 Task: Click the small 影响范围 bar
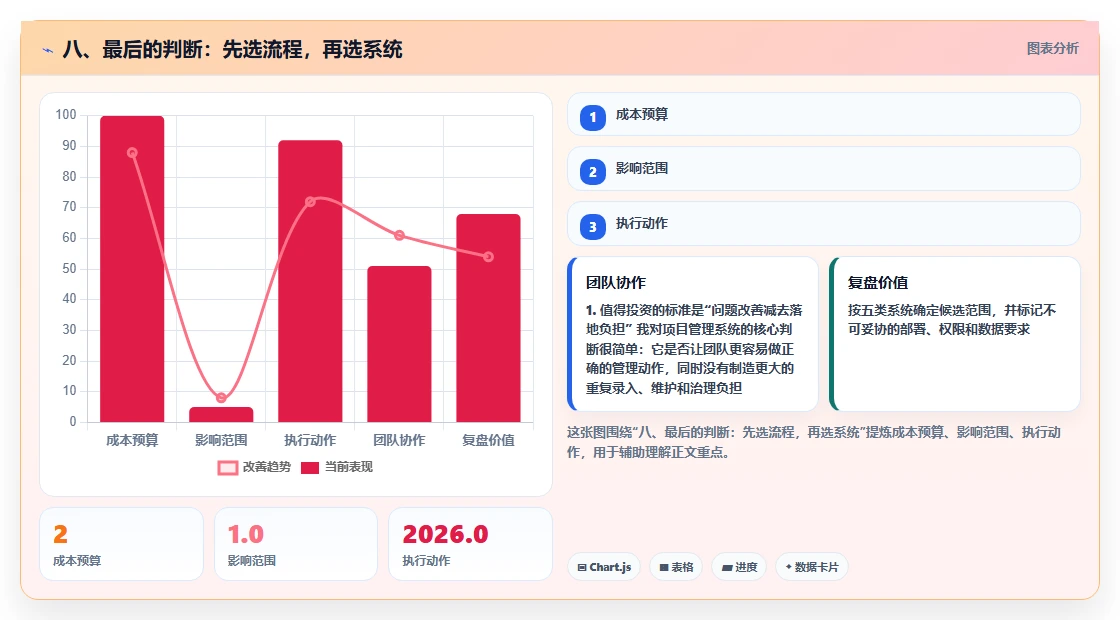[x=221, y=414]
